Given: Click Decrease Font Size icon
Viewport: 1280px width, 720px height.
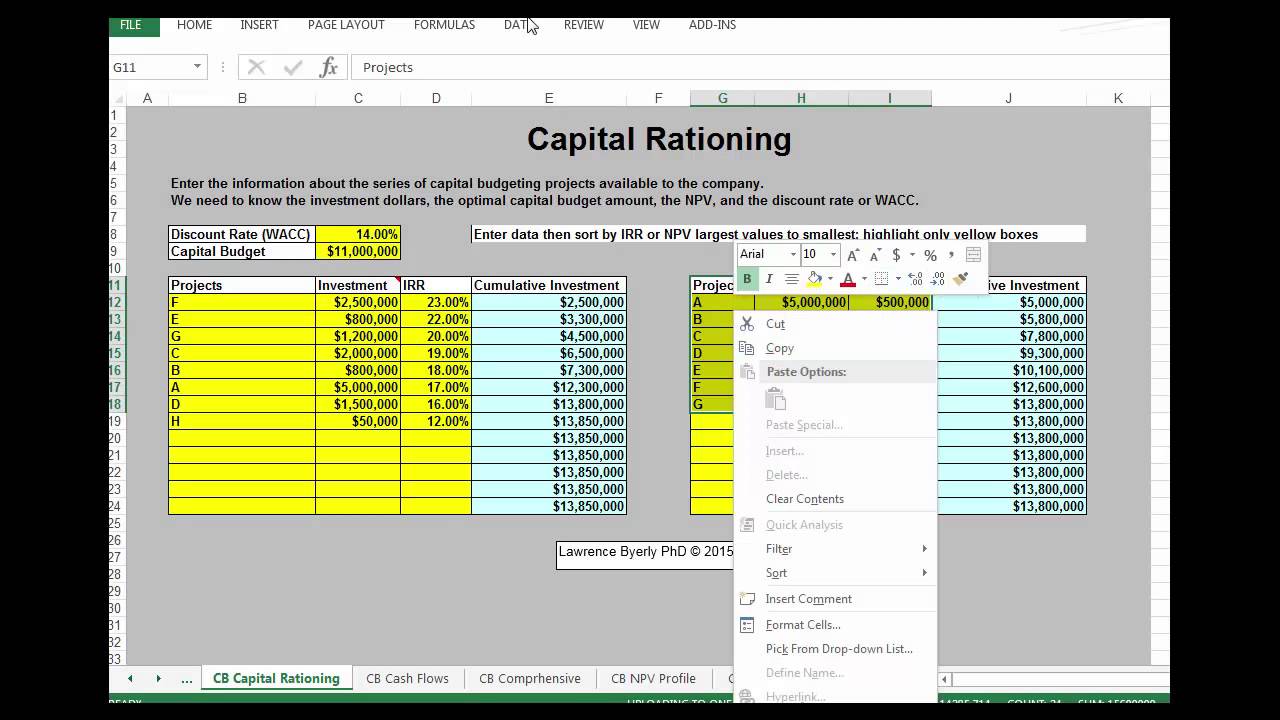Looking at the screenshot, I should click(875, 255).
